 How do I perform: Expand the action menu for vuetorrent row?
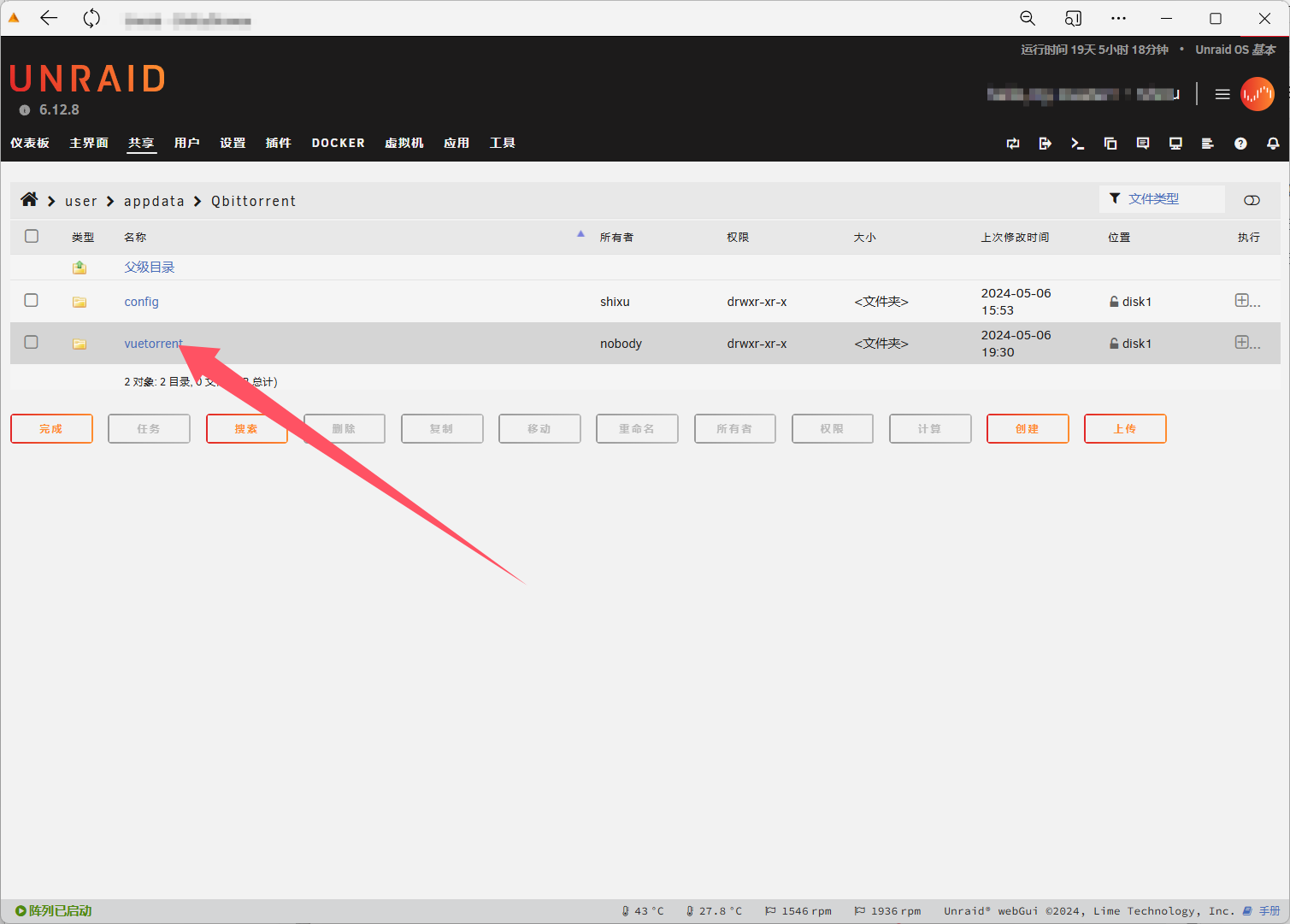pos(1246,343)
